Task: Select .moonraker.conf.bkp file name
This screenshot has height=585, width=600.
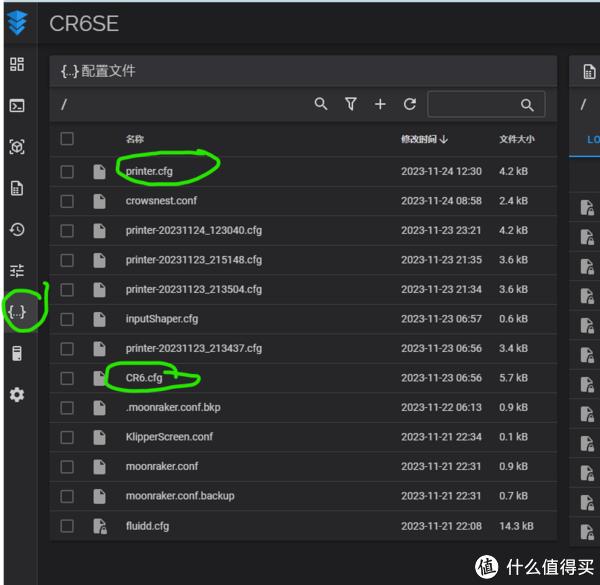Action: [173, 407]
